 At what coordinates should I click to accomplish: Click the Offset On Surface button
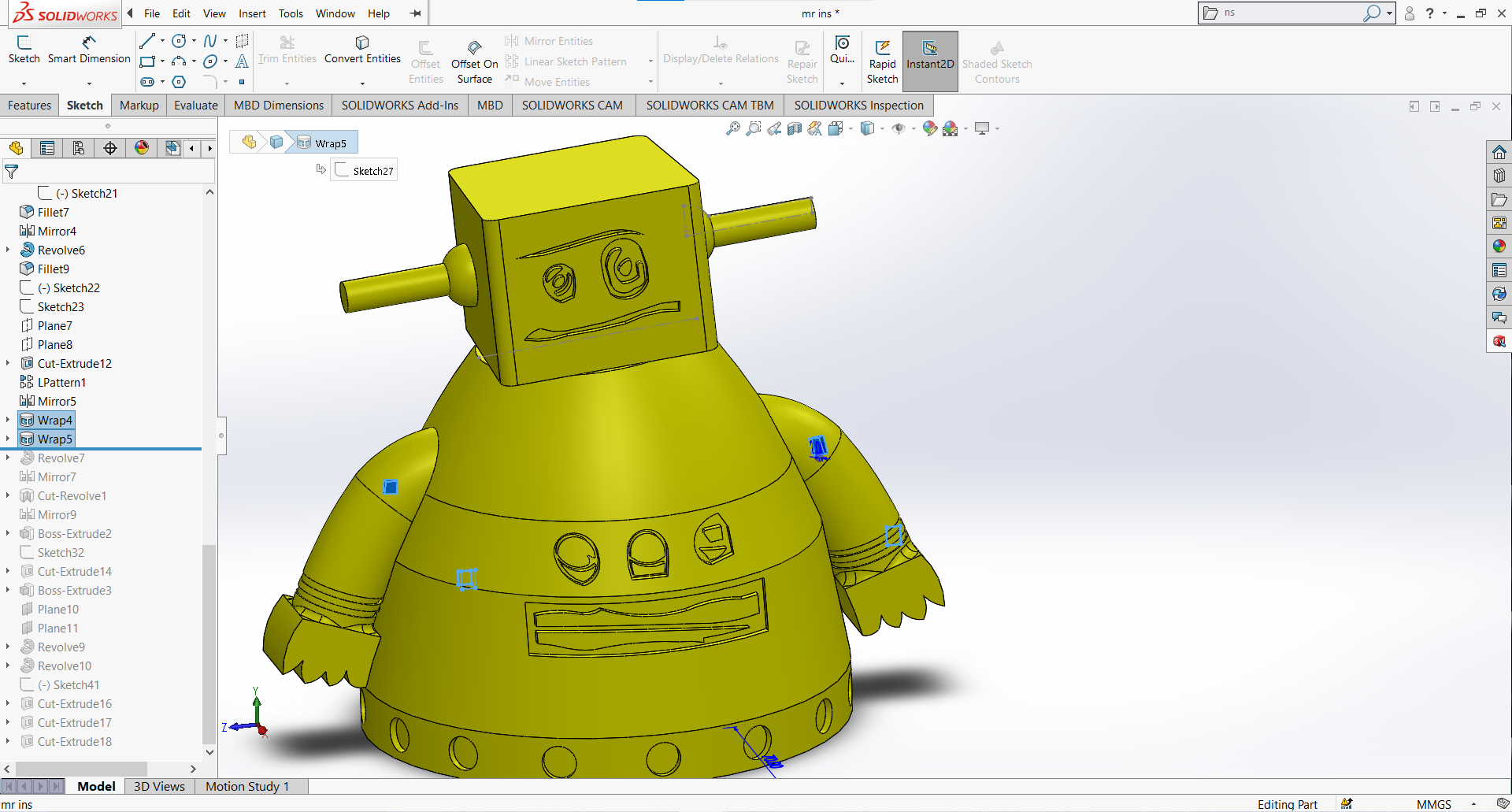click(x=474, y=61)
